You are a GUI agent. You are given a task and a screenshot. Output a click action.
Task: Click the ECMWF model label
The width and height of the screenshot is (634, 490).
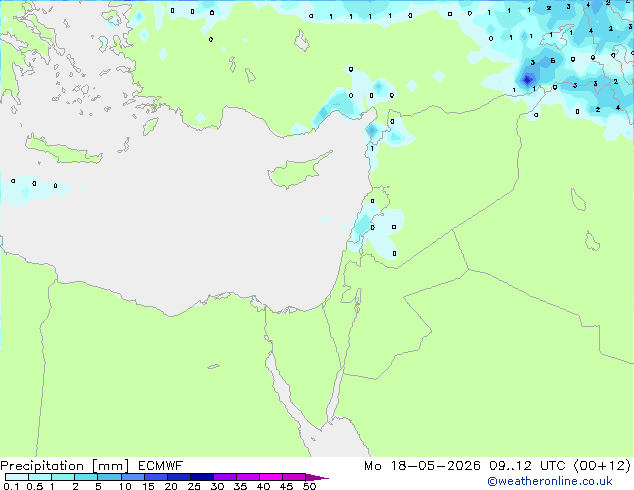click(x=161, y=466)
